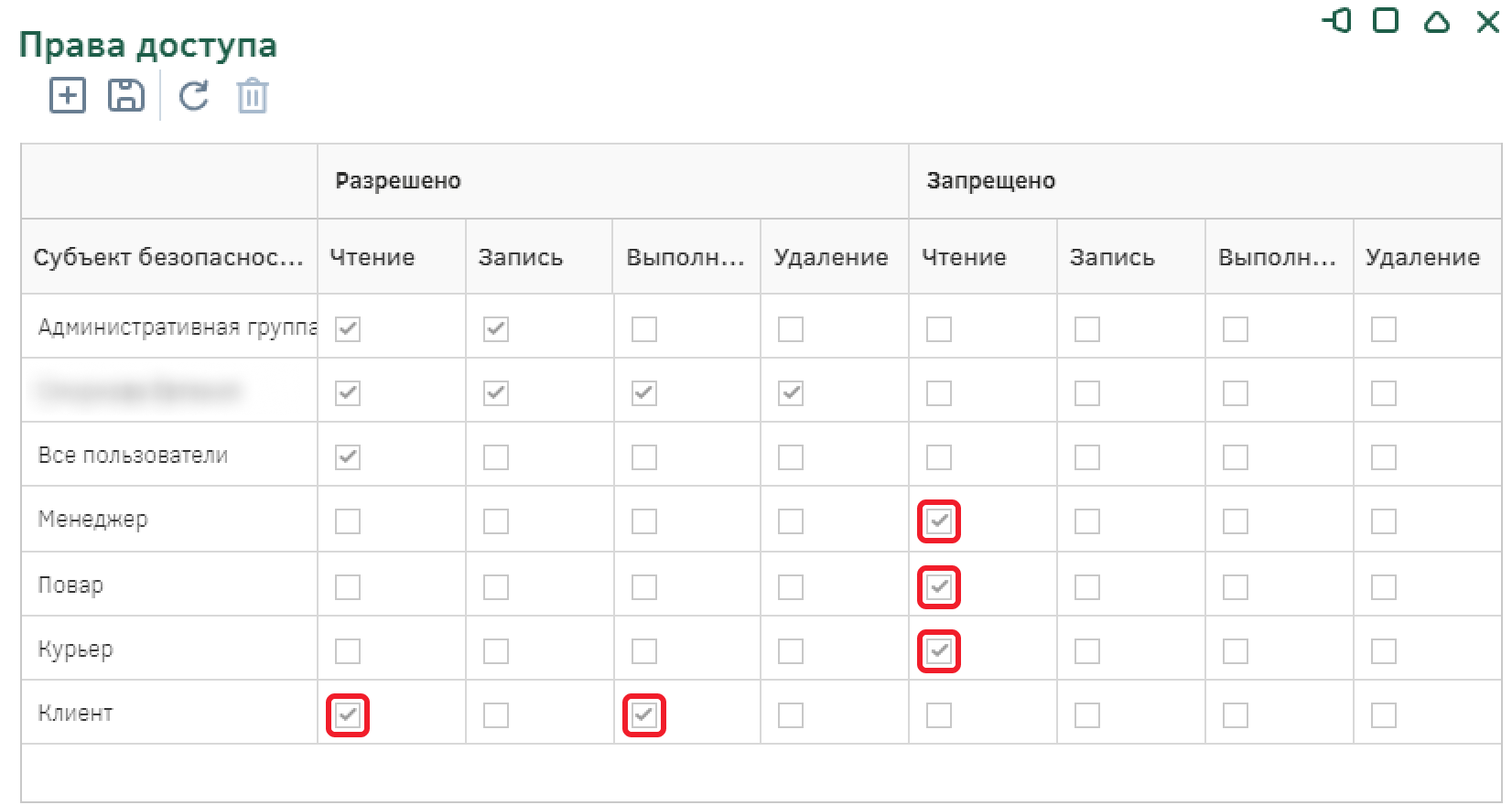This screenshot has height=805, width=1512.
Task: Select the Менеджер row label
Action: click(93, 520)
